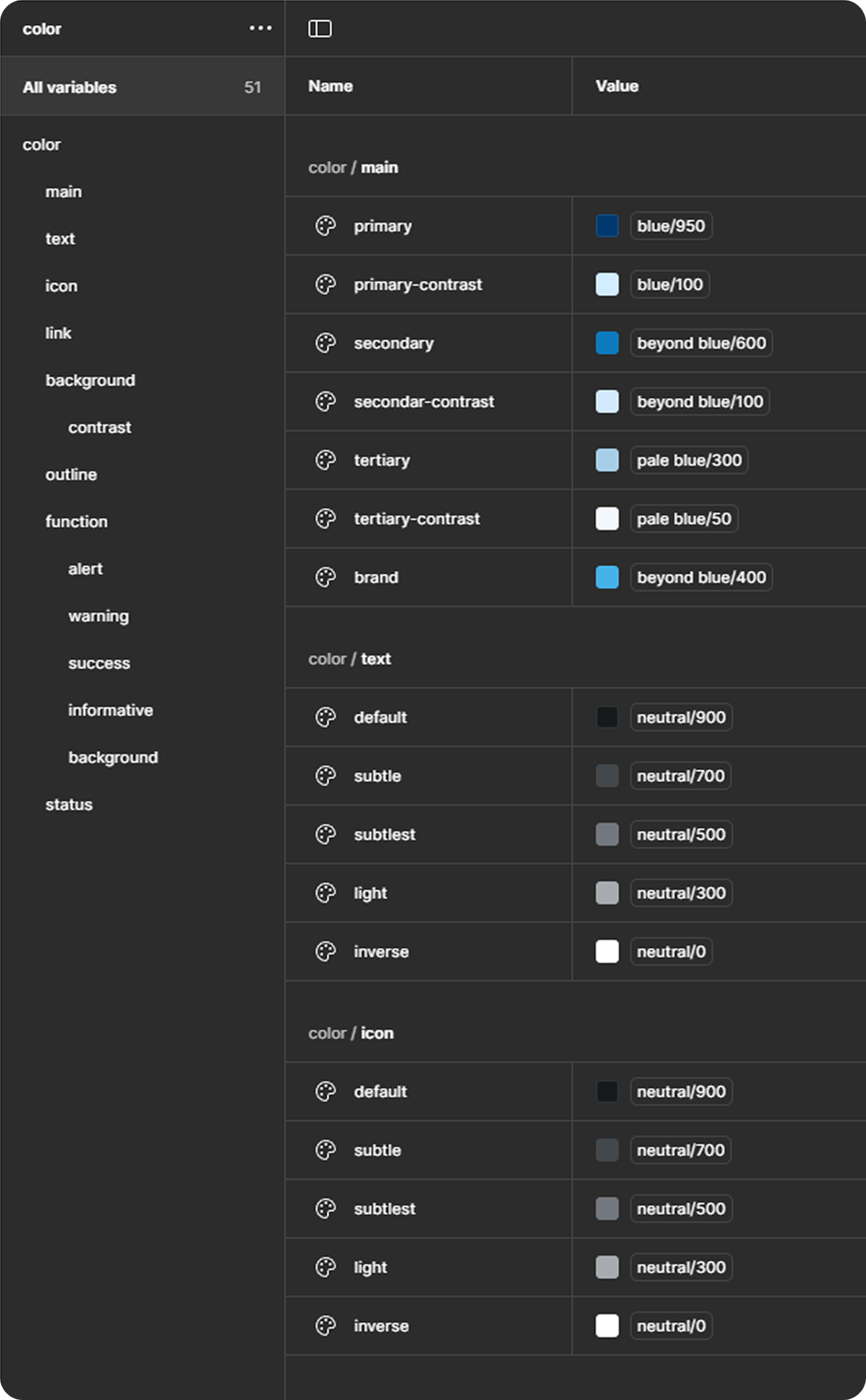The height and width of the screenshot is (1400, 866).
Task: Click the palette icon beside secondary
Action: (x=326, y=343)
